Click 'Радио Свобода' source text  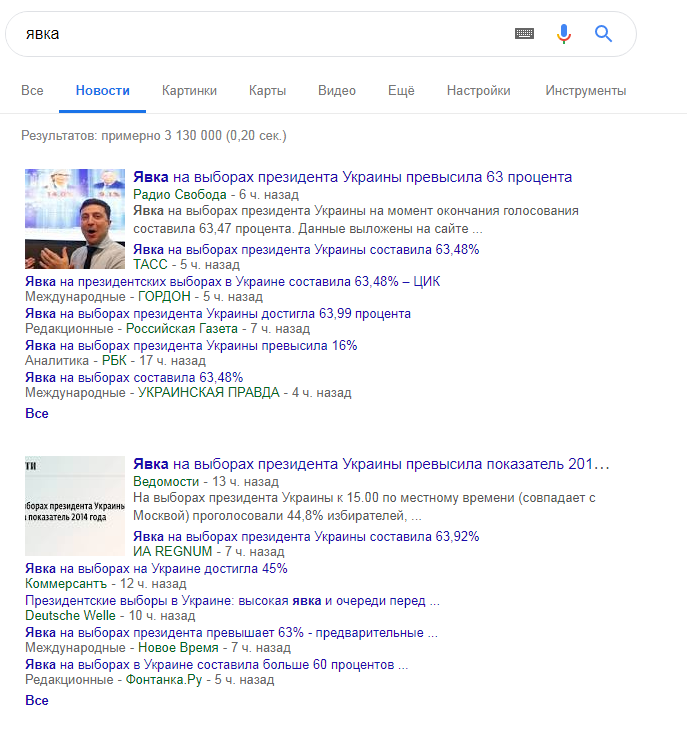[x=180, y=195]
